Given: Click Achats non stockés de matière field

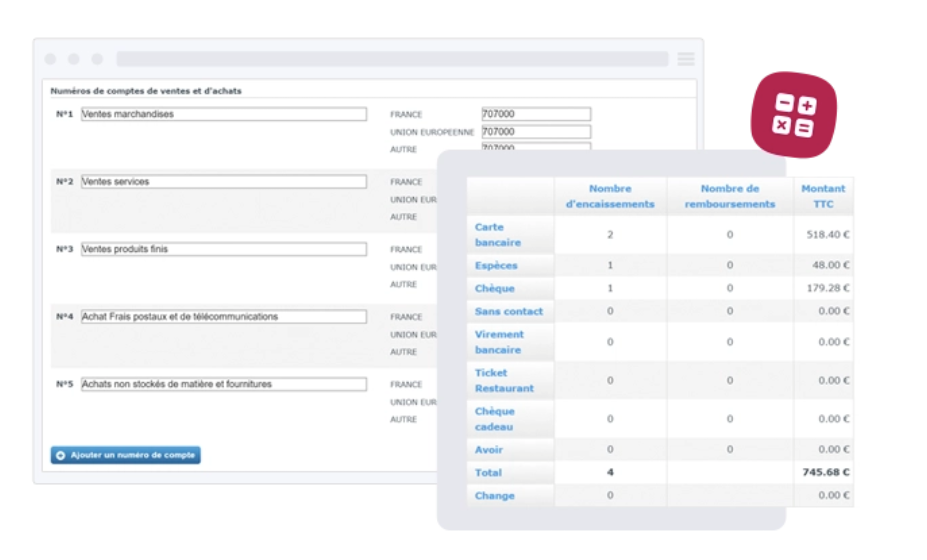Looking at the screenshot, I should click(x=223, y=384).
